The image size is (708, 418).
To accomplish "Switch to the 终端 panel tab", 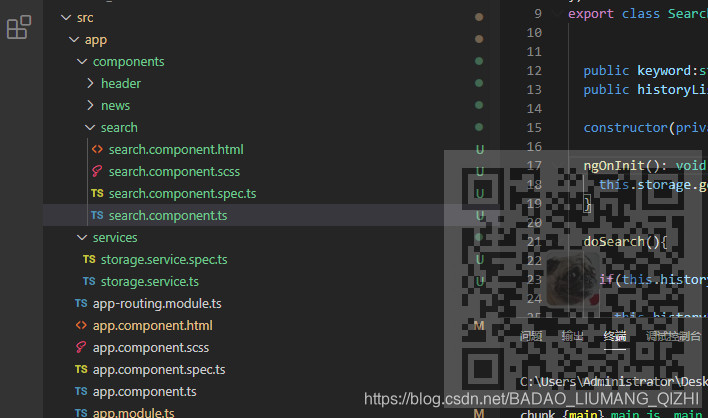I will click(x=615, y=336).
